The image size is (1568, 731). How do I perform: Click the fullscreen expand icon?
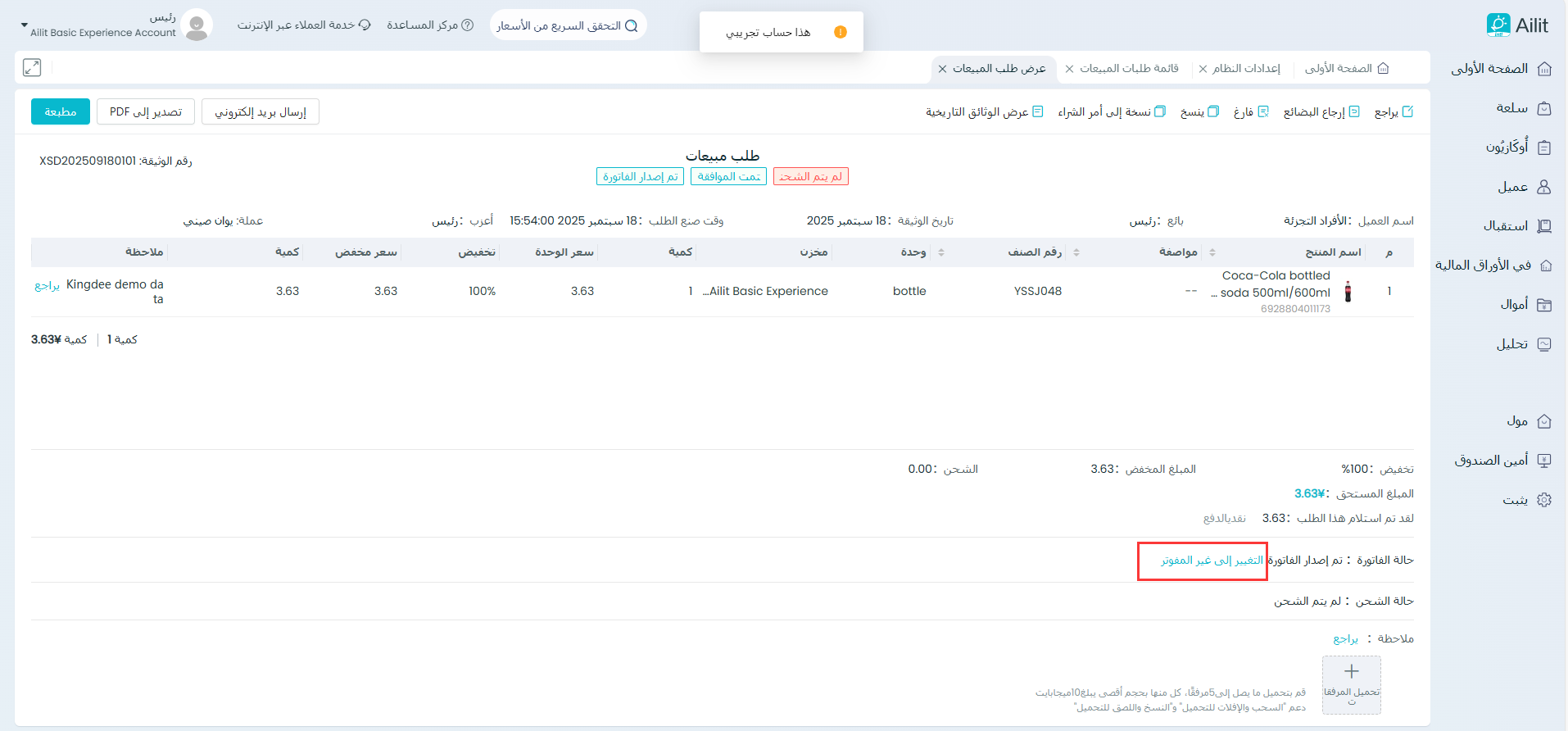[x=32, y=67]
